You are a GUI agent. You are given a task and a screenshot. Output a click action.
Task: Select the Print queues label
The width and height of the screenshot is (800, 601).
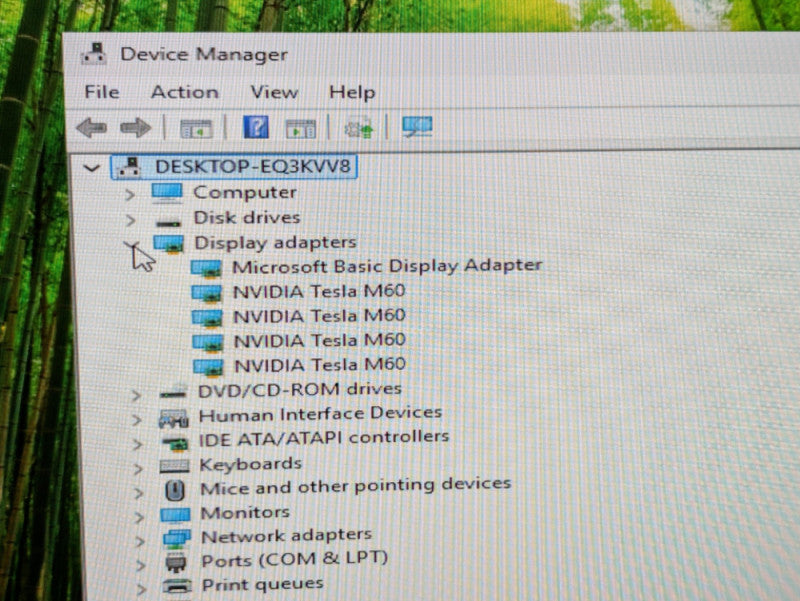pos(263,585)
